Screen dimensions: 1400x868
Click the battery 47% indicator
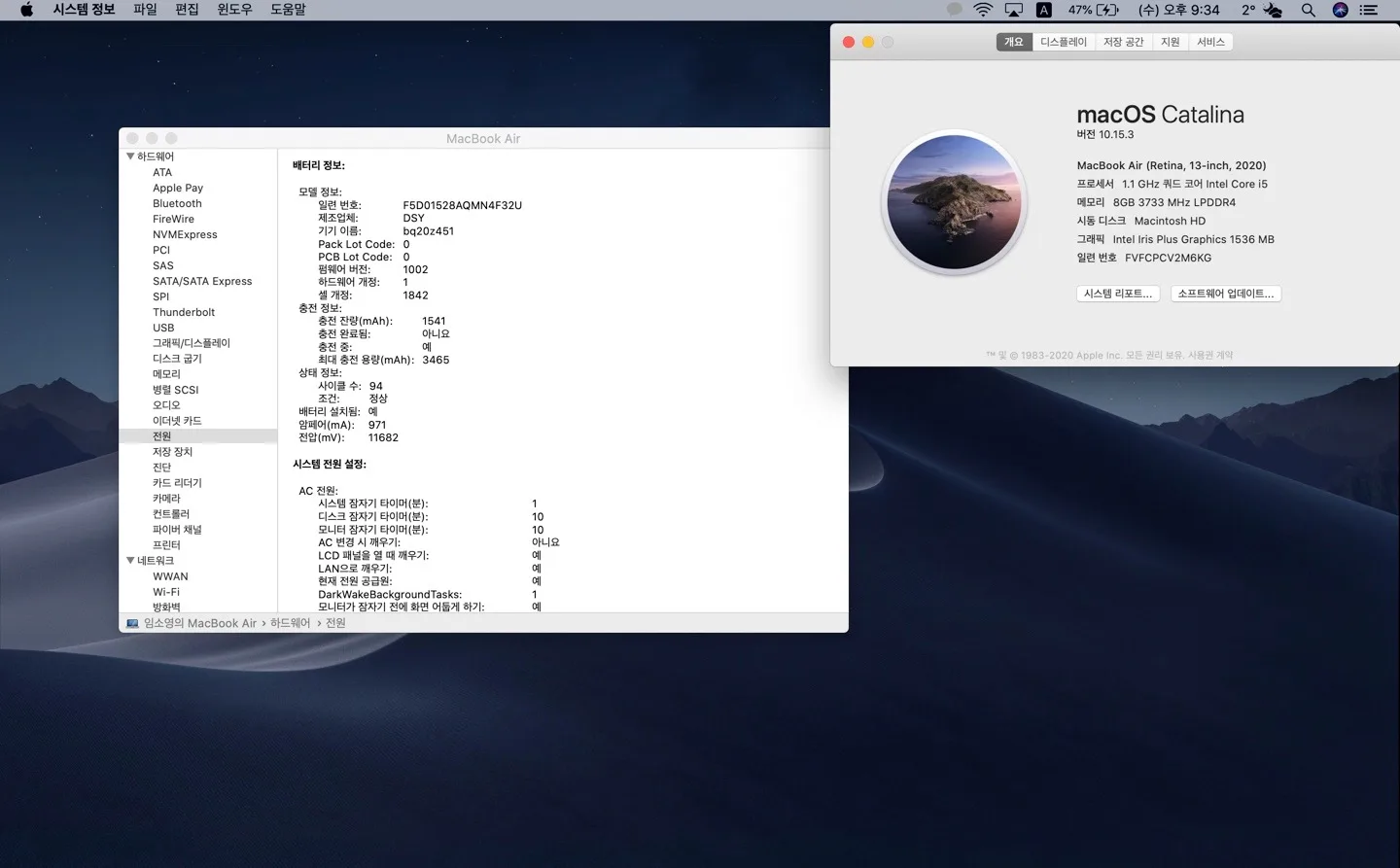click(1093, 10)
